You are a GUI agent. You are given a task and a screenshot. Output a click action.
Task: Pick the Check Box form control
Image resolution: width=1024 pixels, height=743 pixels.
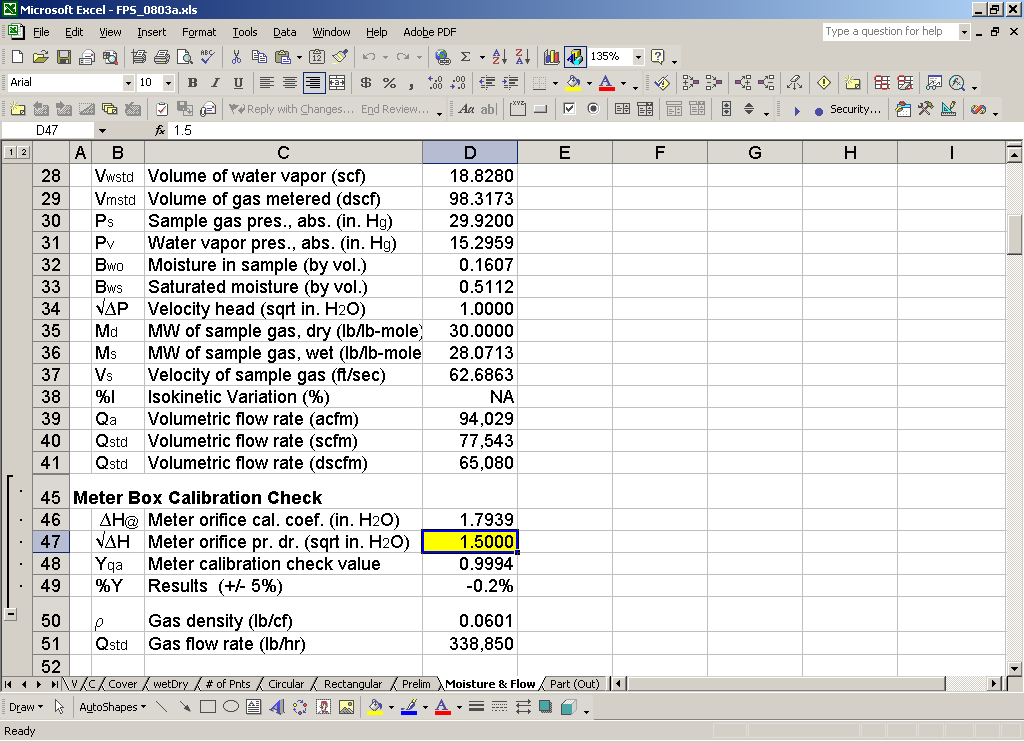click(x=569, y=109)
